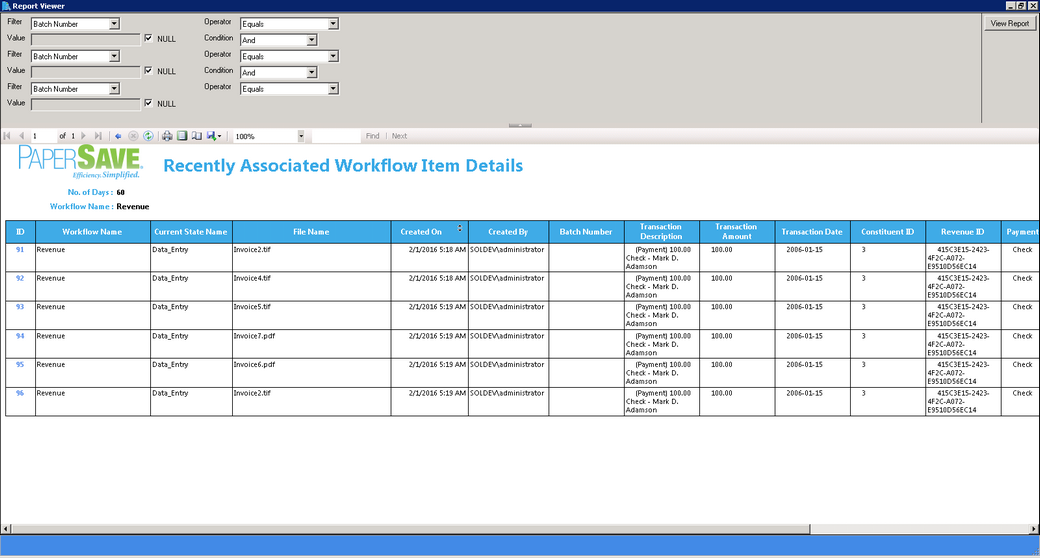The width and height of the screenshot is (1040, 558).
Task: Open workflow item ID 96
Action: [20, 393]
